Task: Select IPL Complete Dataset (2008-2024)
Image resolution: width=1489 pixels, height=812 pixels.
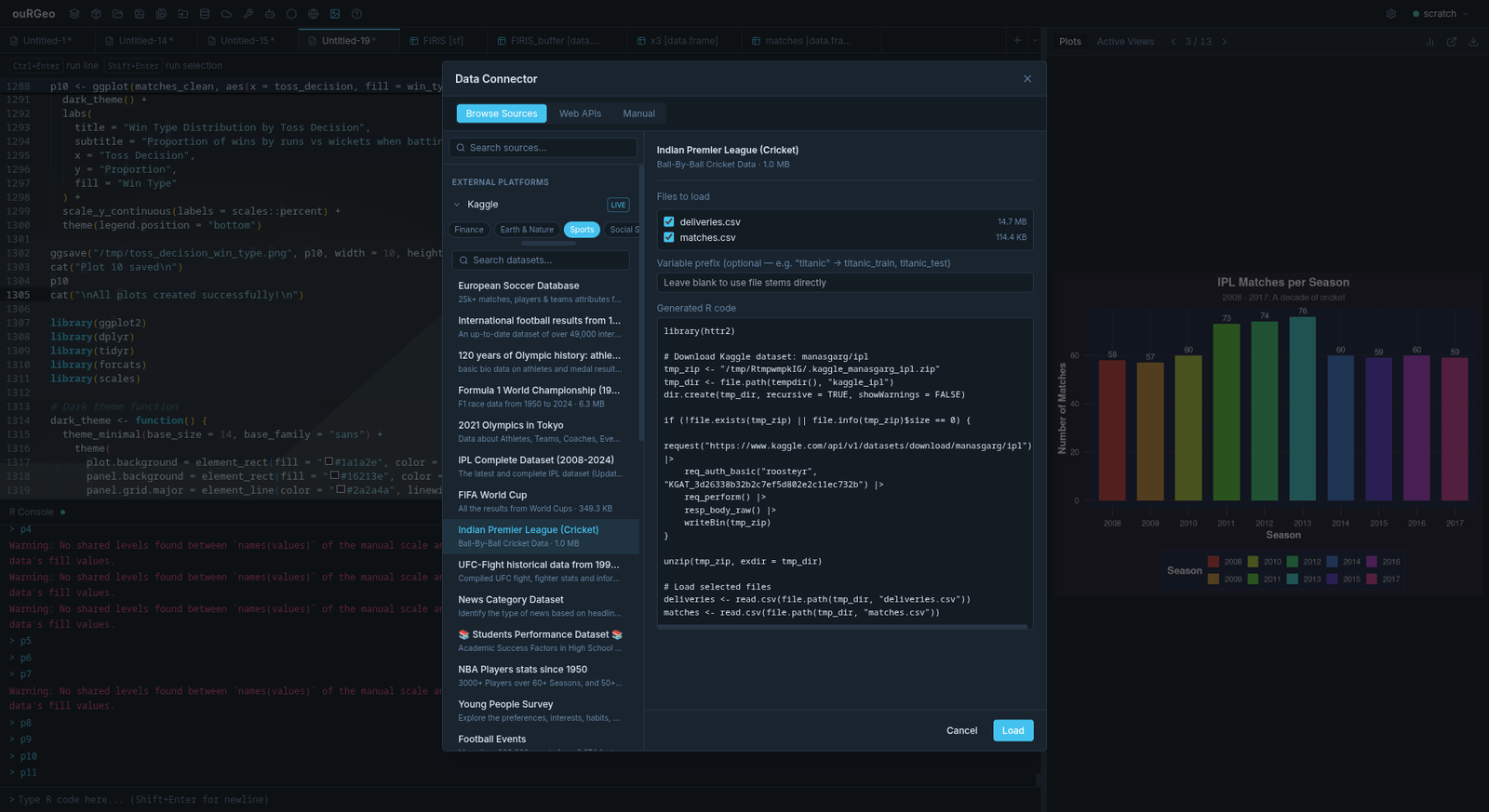Action: [541, 467]
